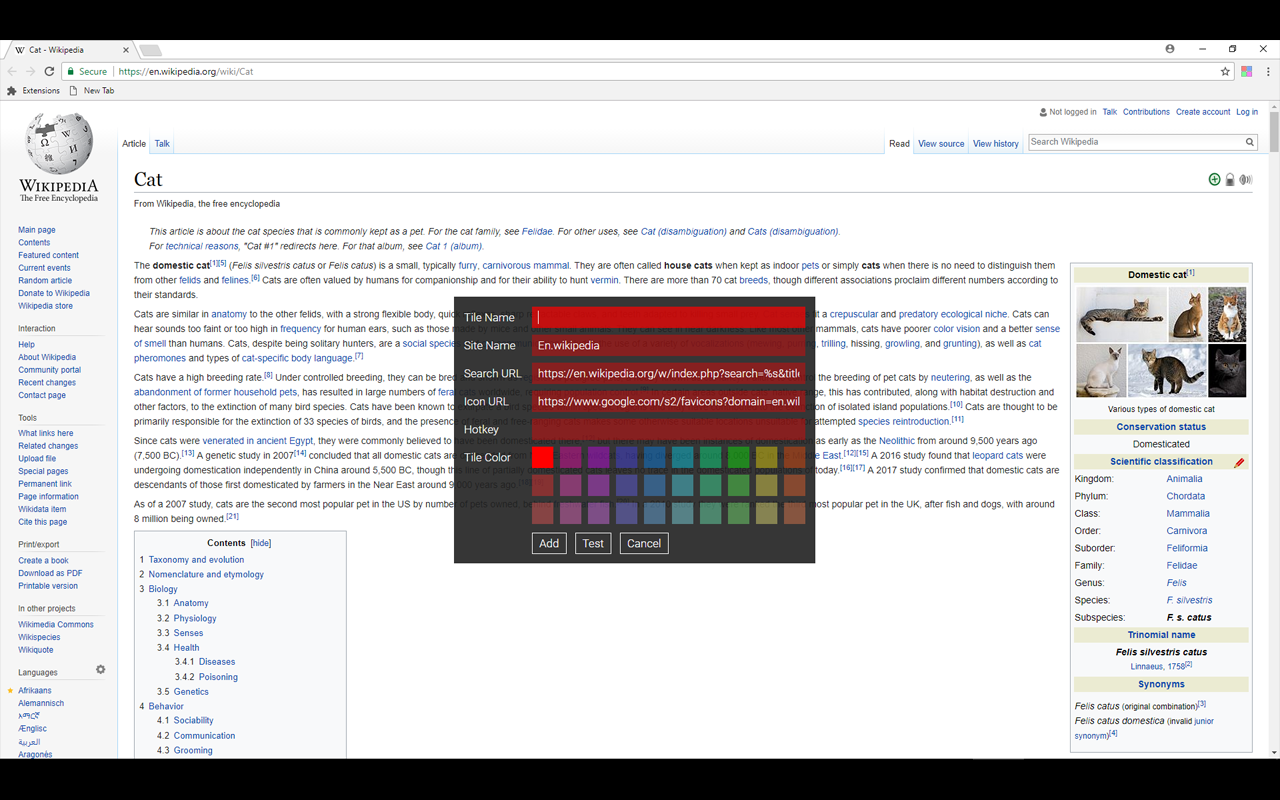1280x800 pixels.
Task: Click the black cat thumbnail in the infobox
Action: coord(1227,370)
